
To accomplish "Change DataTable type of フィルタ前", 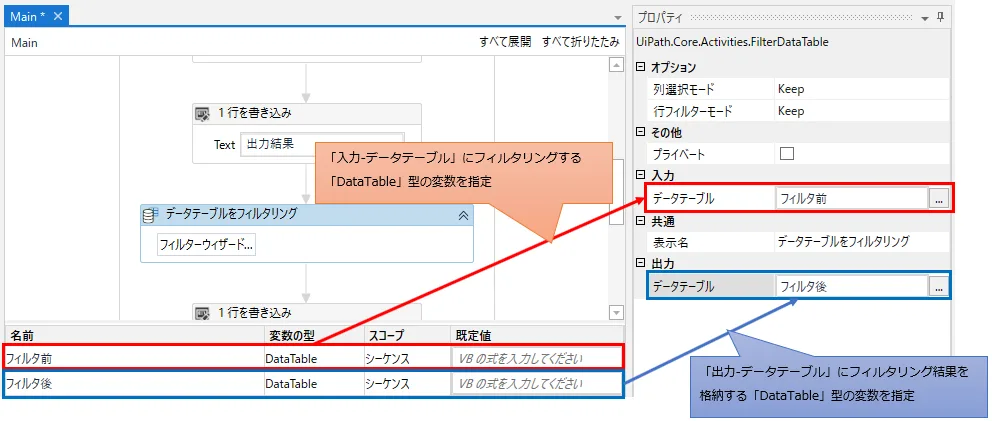I will [314, 358].
